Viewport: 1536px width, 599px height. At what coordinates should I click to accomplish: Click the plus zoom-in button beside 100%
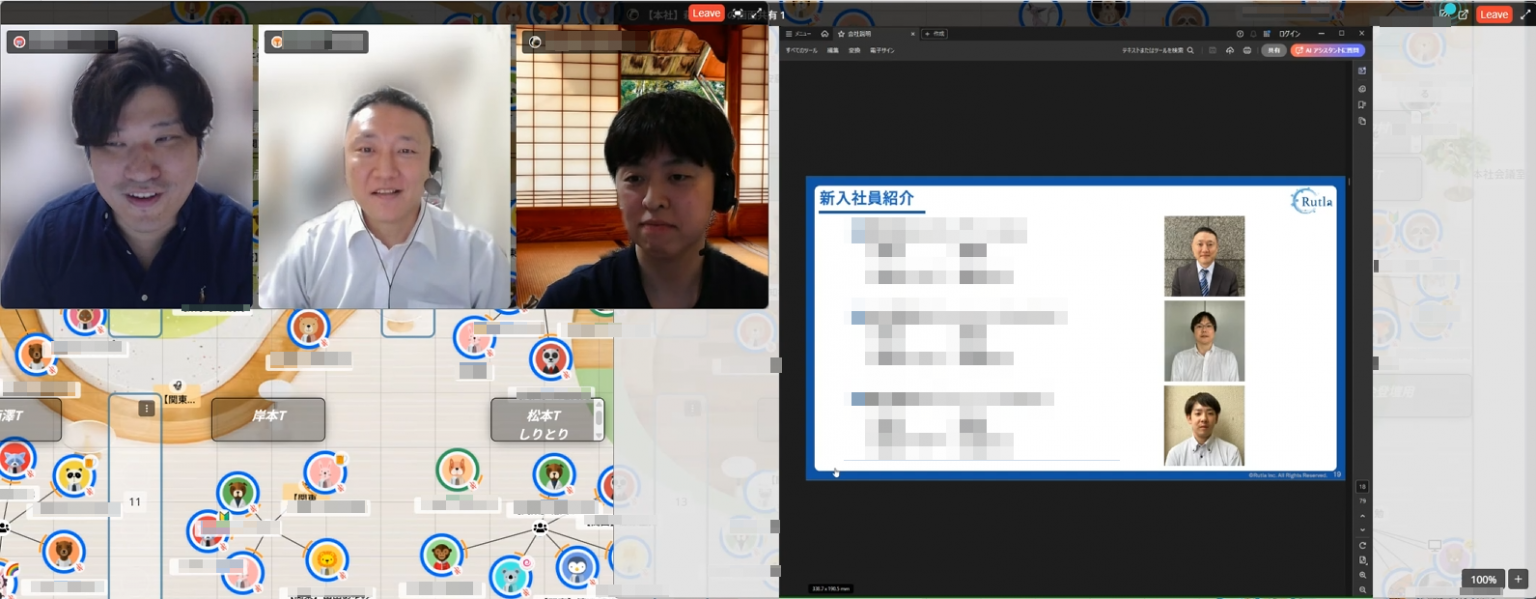click(1518, 579)
